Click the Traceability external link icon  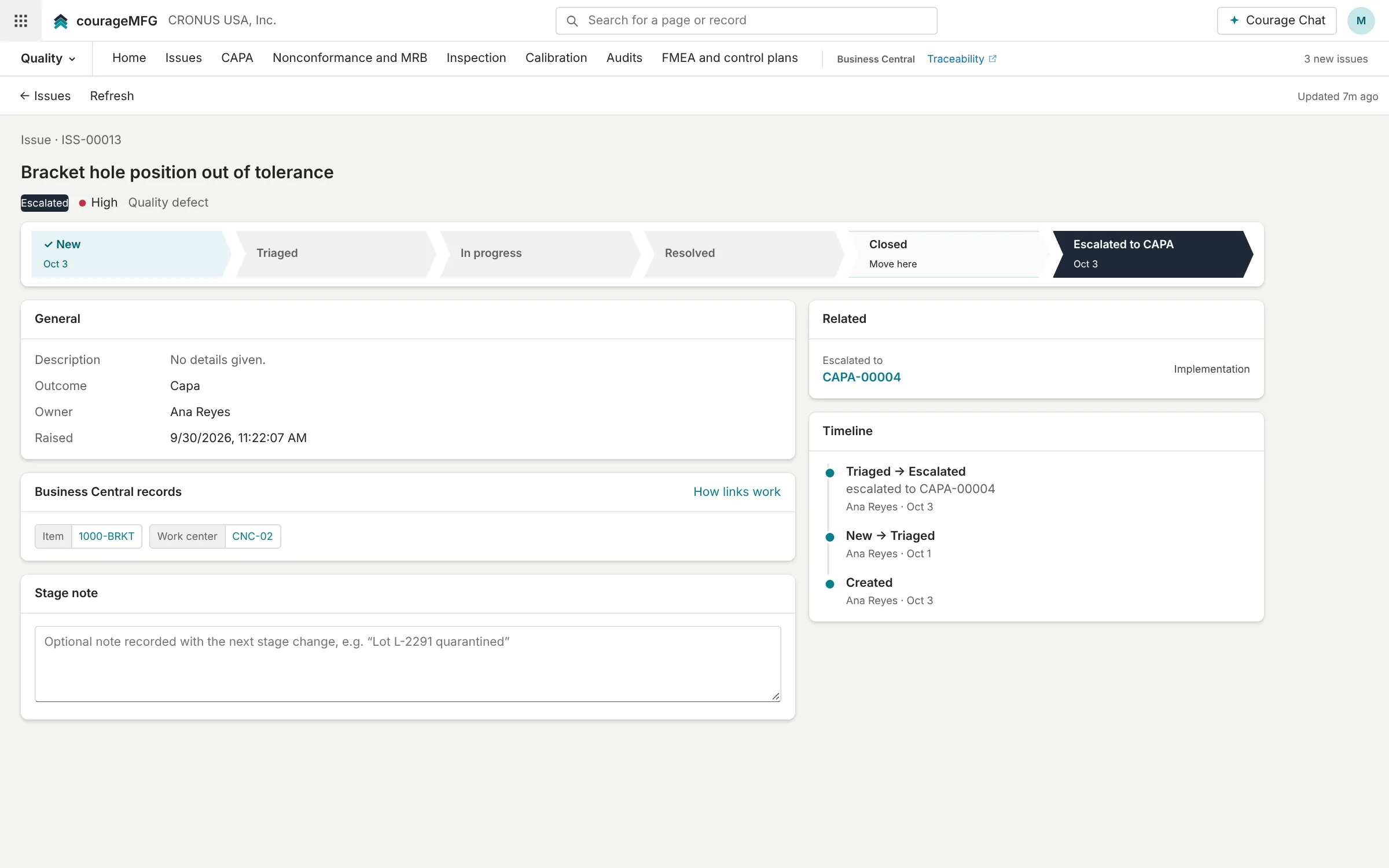(x=993, y=58)
